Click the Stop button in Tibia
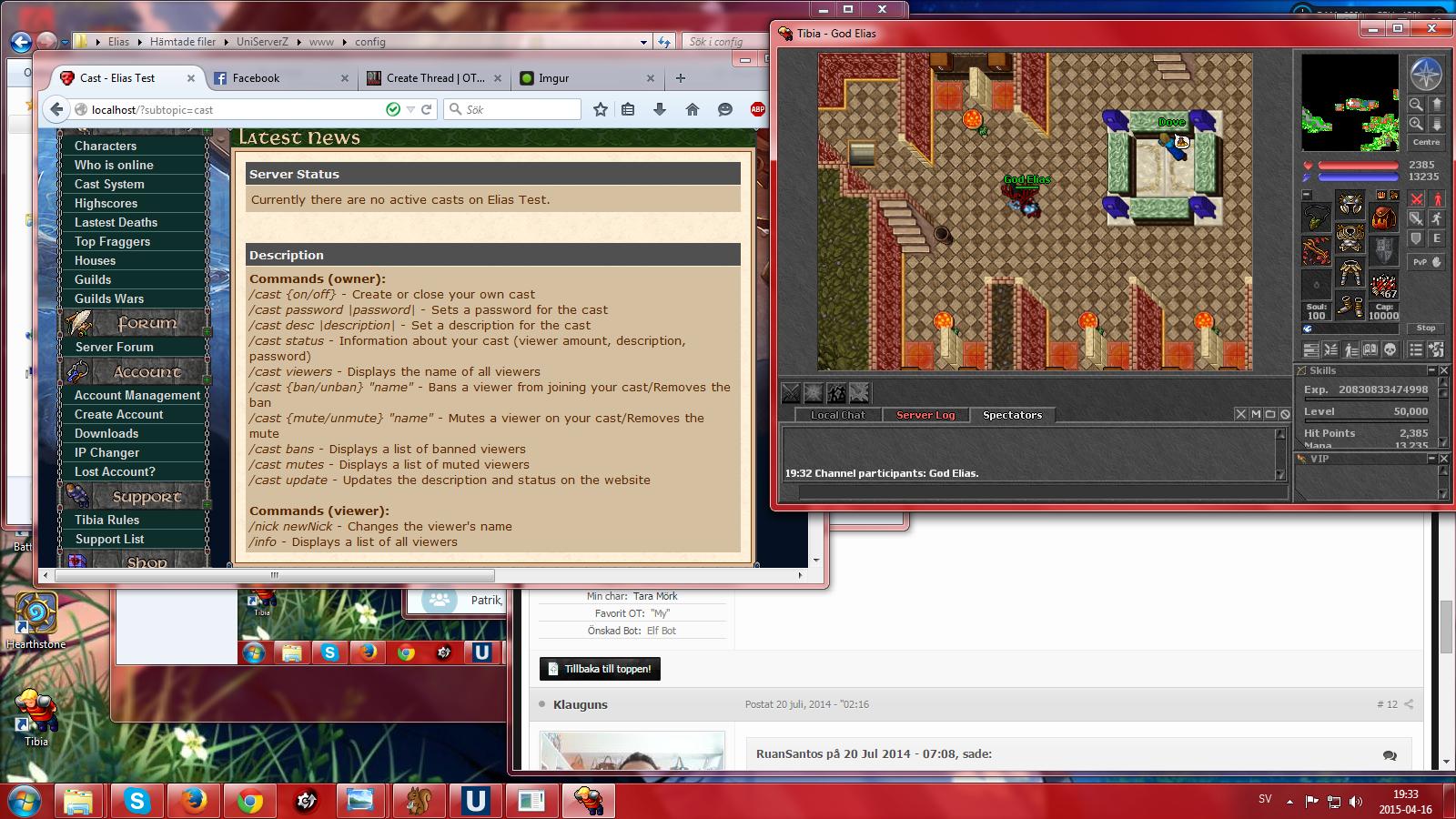Viewport: 1456px width, 819px height. [x=1427, y=328]
